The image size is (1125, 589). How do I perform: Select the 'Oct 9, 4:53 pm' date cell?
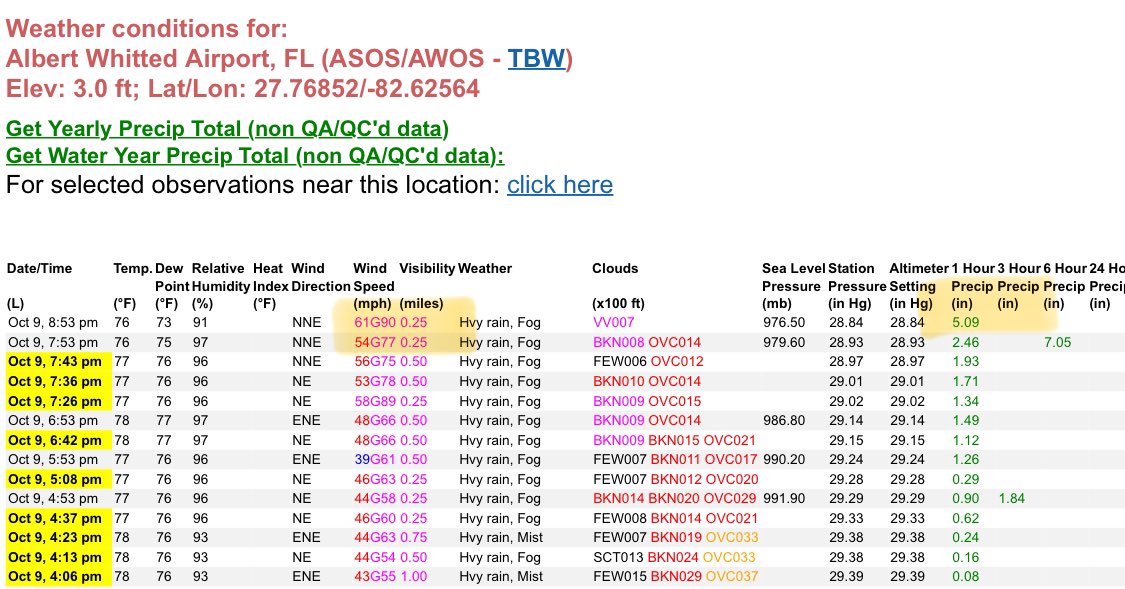53,499
